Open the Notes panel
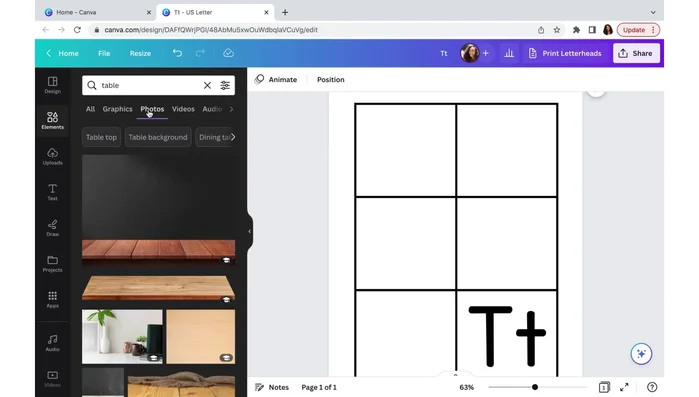This screenshot has height=397, width=699. 271,387
